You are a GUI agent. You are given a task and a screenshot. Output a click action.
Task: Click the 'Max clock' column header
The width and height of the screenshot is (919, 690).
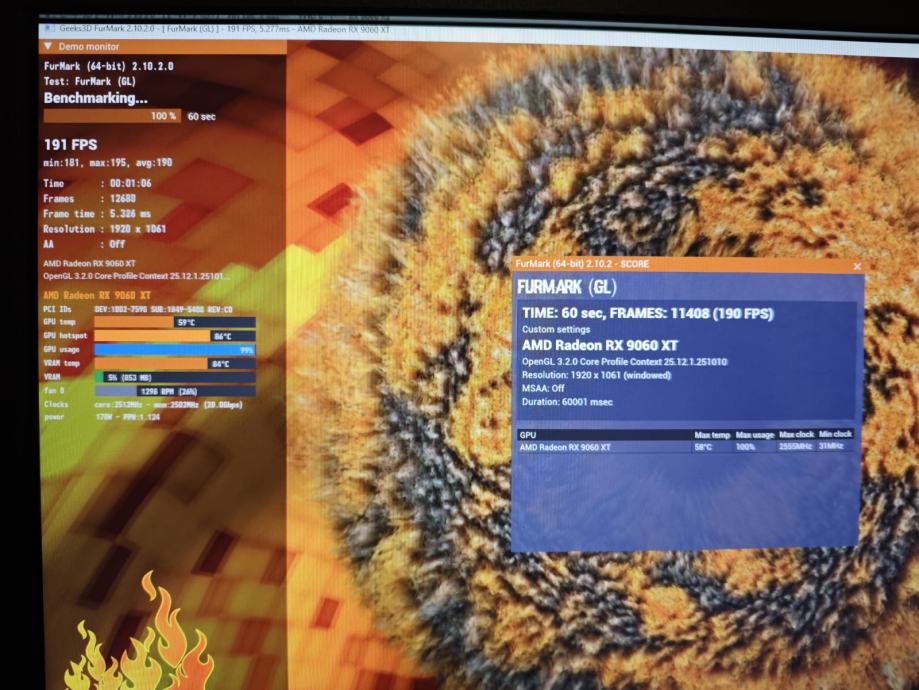tap(796, 434)
